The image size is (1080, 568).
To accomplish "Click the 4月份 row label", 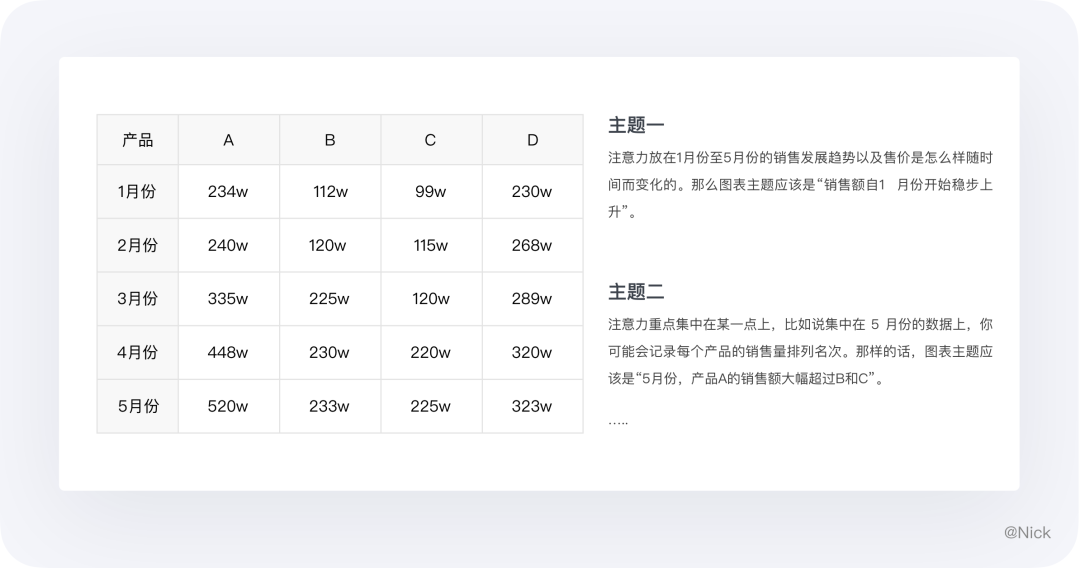I will pos(138,353).
